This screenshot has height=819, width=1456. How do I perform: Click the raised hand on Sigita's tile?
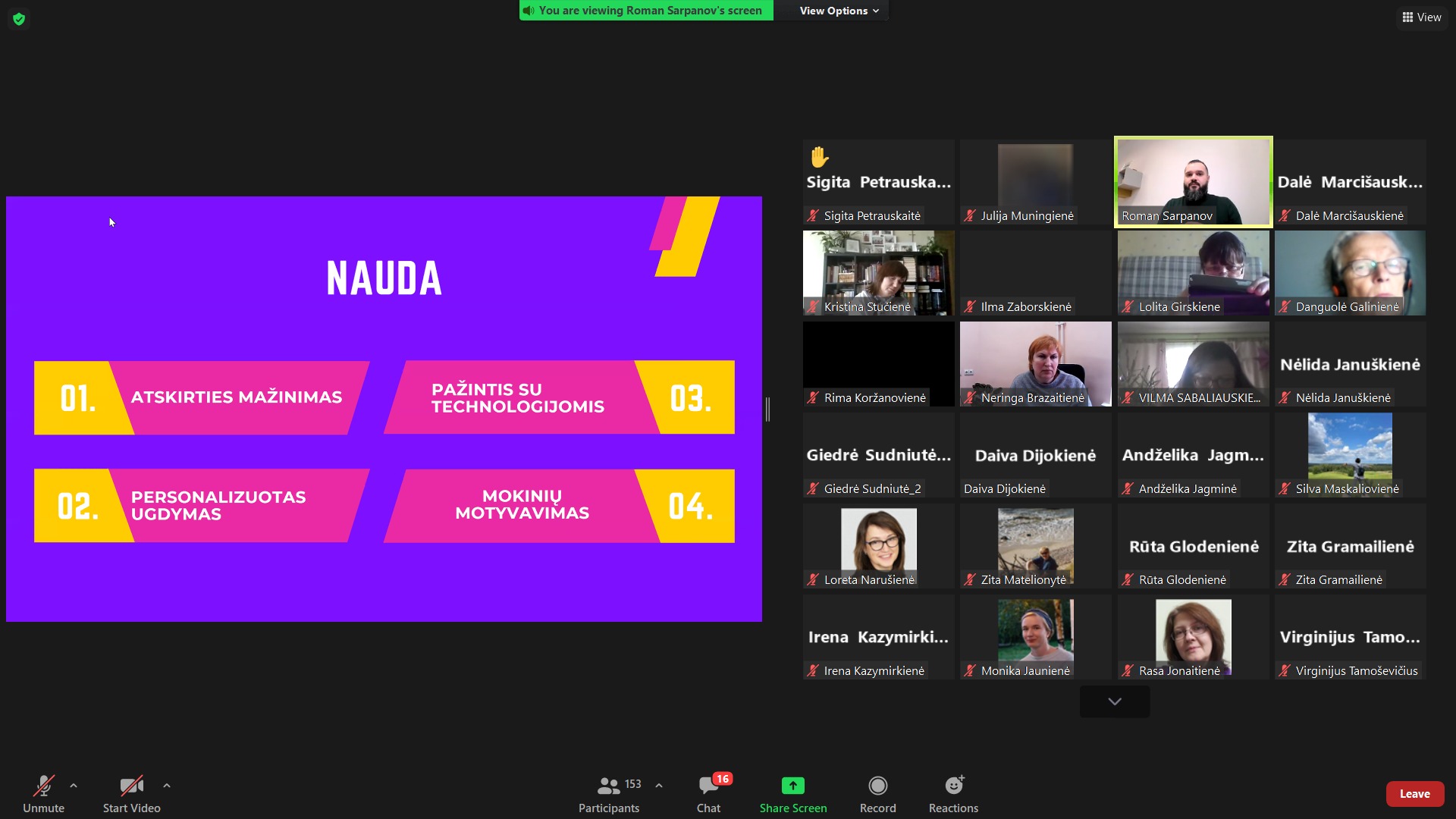[819, 157]
